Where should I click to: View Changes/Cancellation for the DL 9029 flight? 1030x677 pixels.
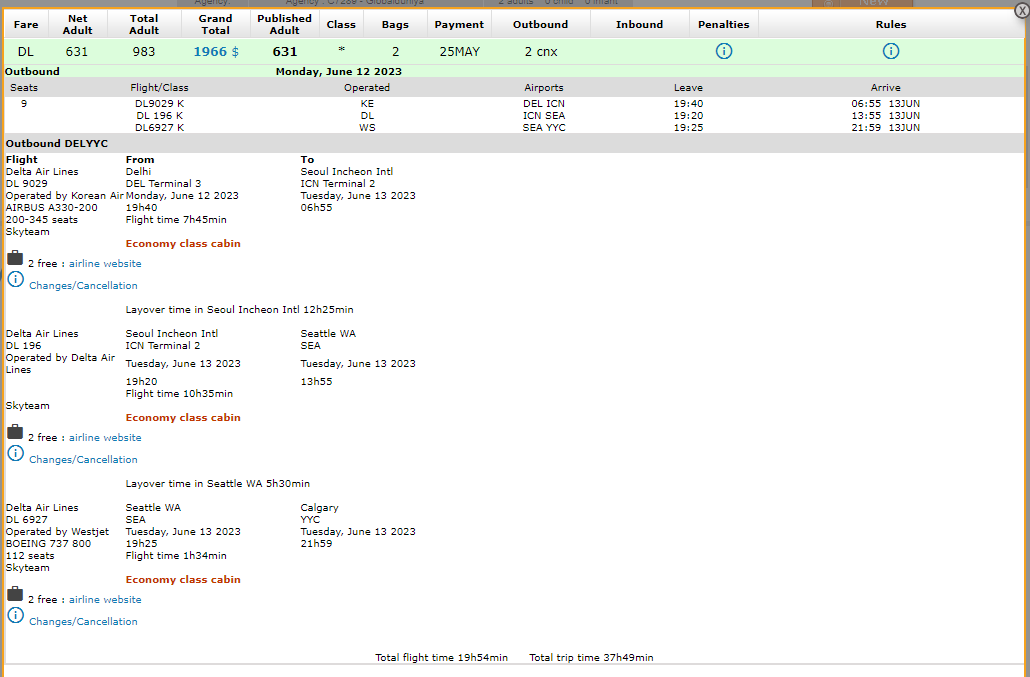(83, 286)
